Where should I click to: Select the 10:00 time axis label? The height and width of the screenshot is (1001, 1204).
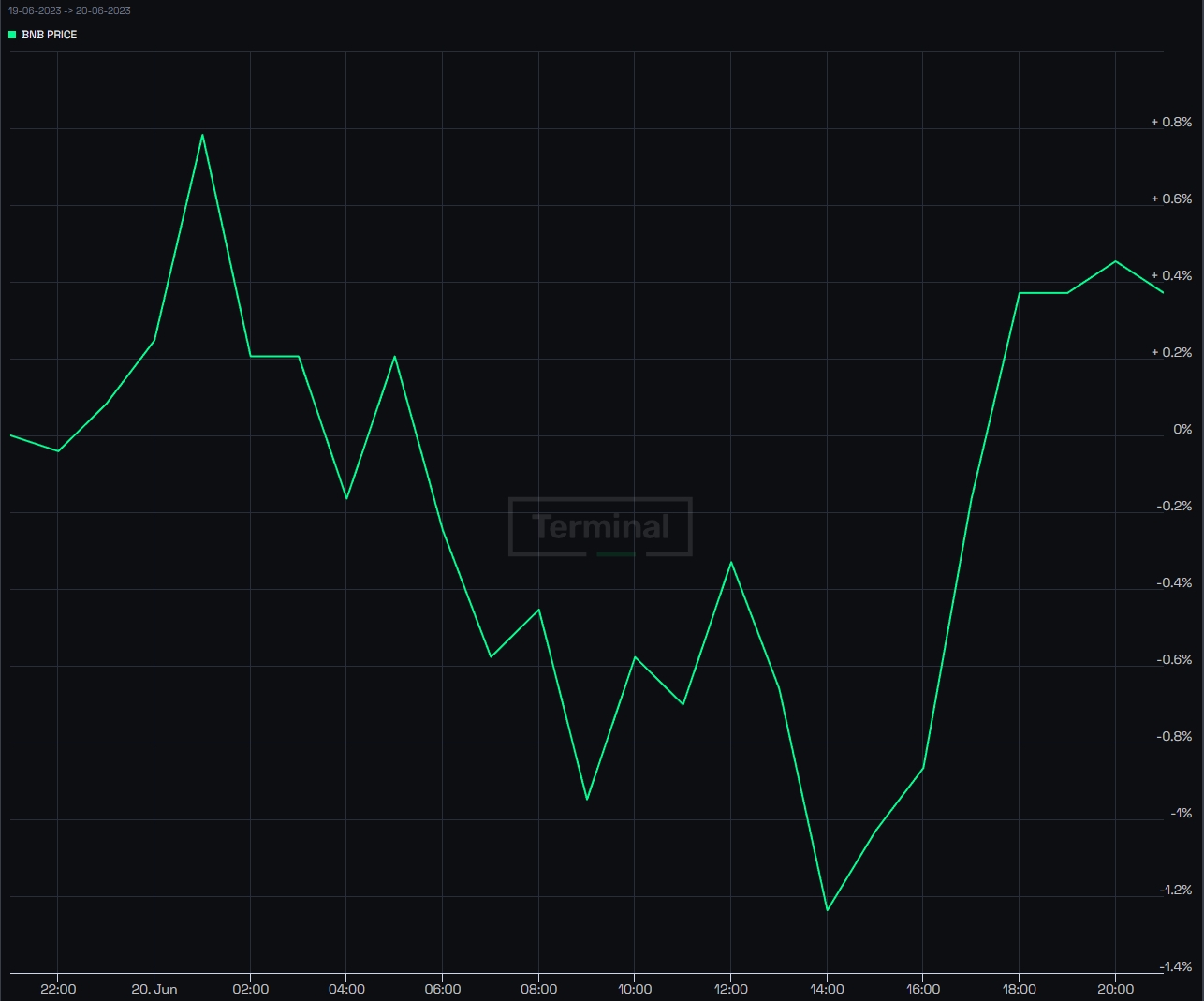(635, 989)
